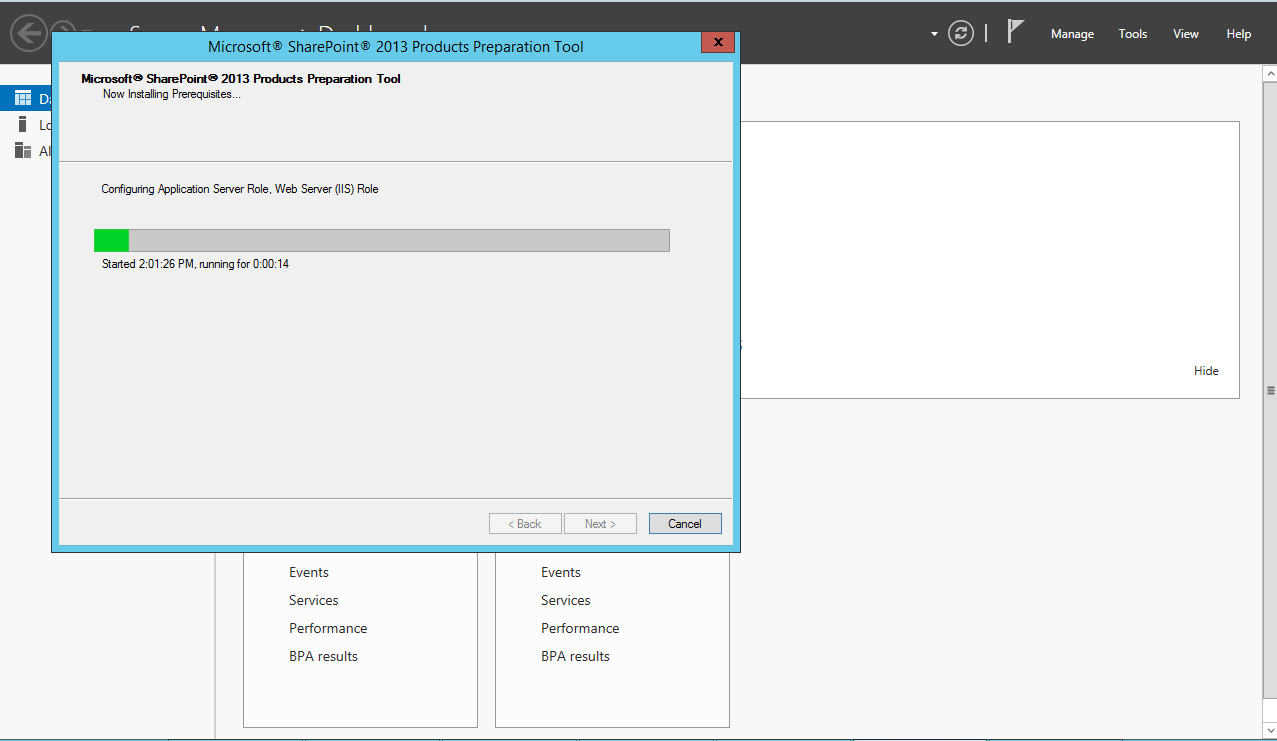1277x741 pixels.
Task: Open the dropdown arrow beside the refresh icon
Action: (x=932, y=33)
